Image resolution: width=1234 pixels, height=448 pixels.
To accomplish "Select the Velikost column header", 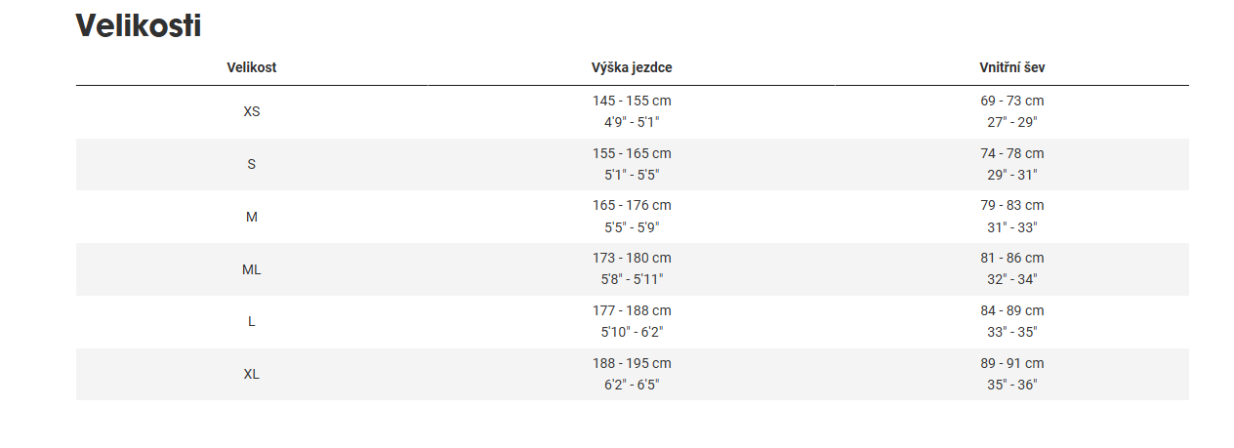I will (x=251, y=68).
